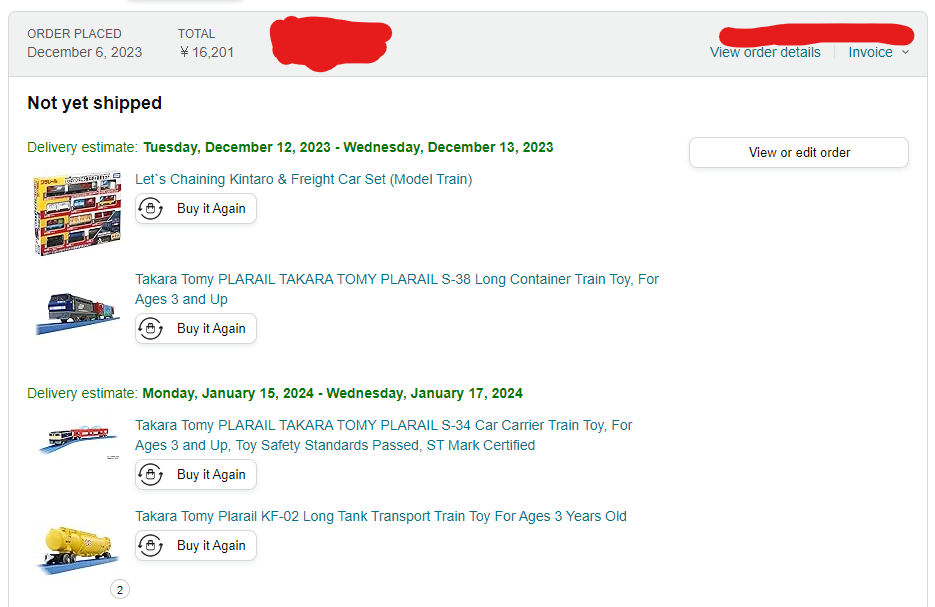Click Buy it Again icon for Car Carrier Train
This screenshot has width=935, height=607.
pos(151,475)
